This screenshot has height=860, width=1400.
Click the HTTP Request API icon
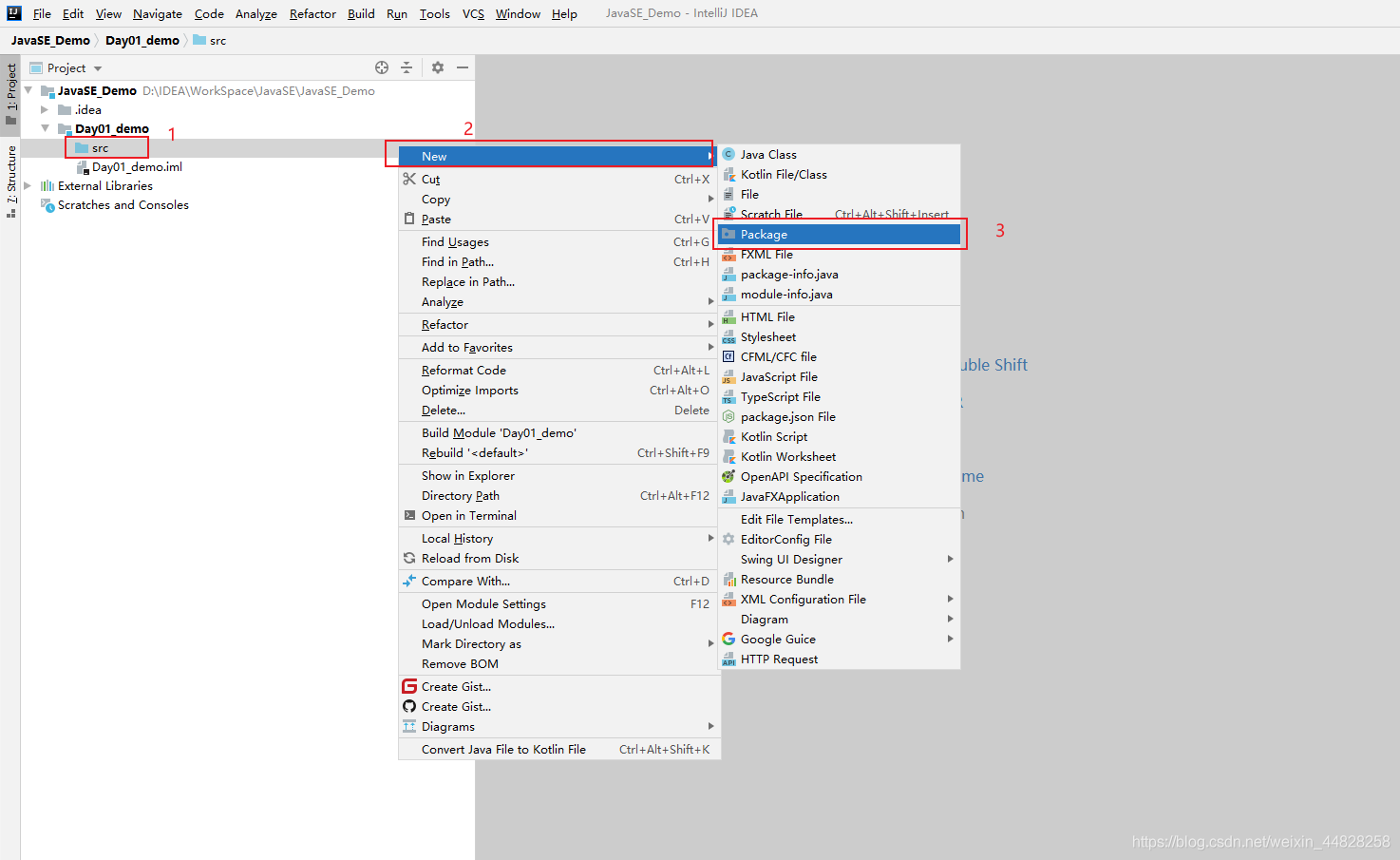pos(728,659)
